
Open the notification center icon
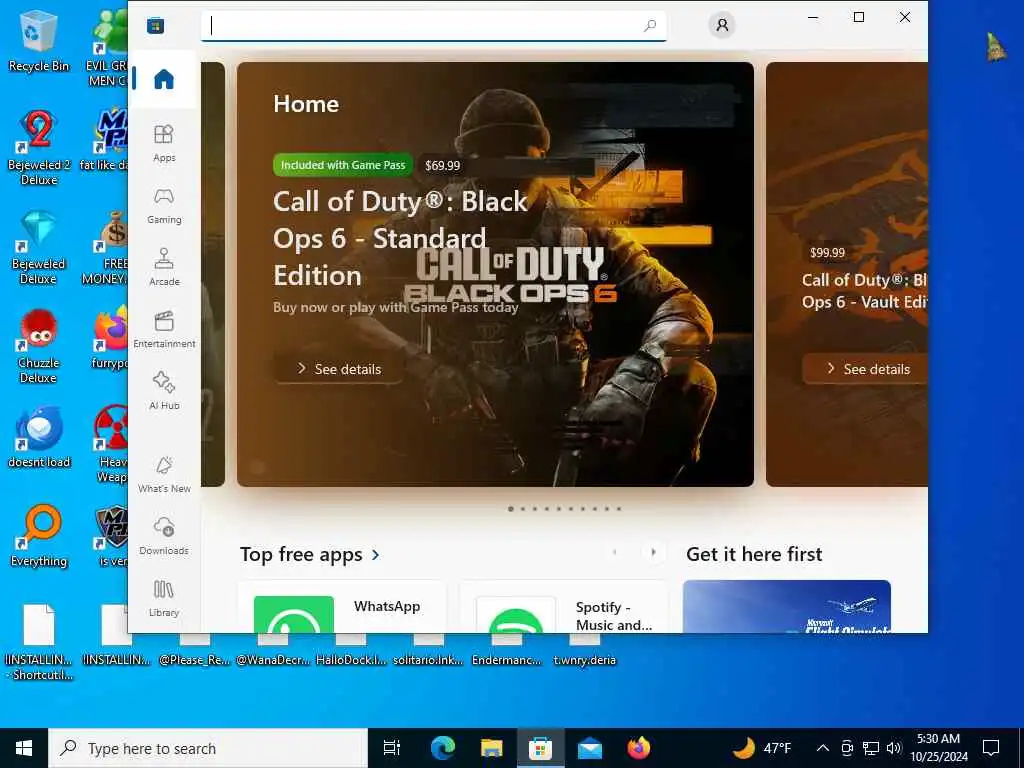[x=991, y=748]
